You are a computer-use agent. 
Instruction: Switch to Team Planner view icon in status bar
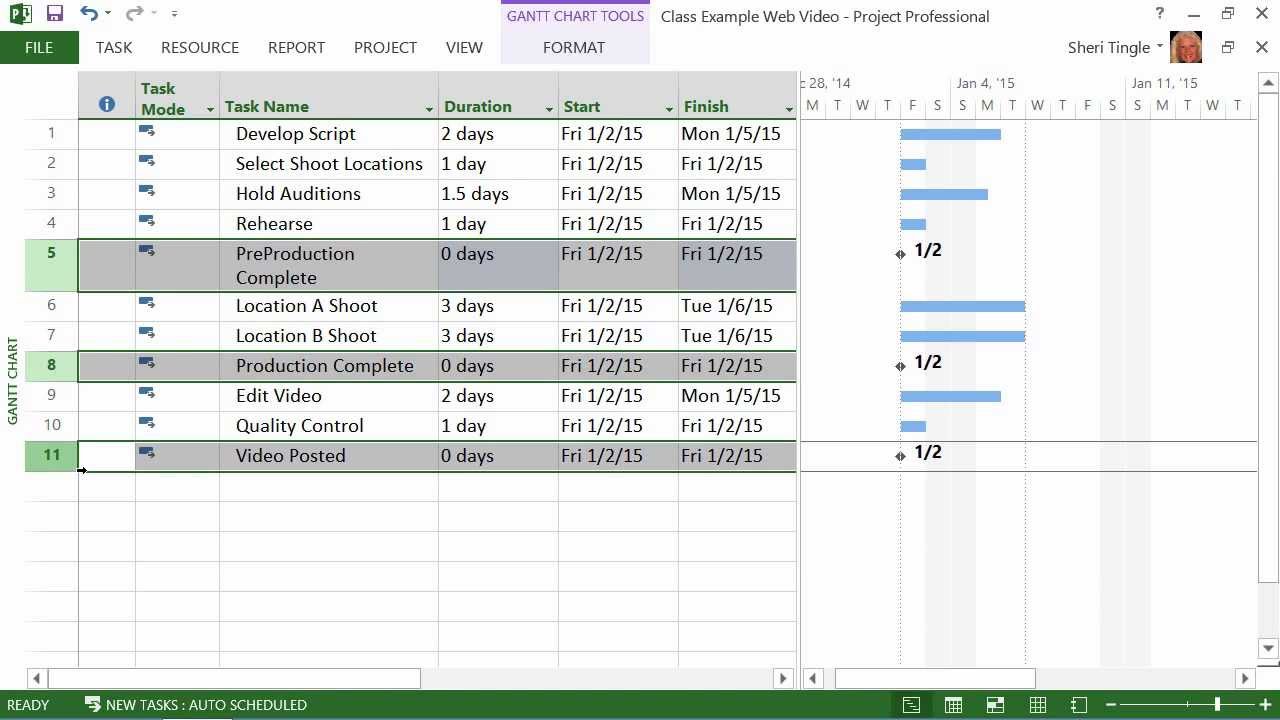[x=995, y=705]
